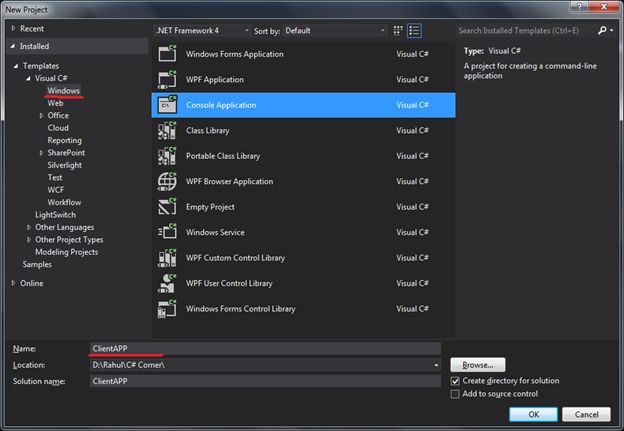Select the Silverlight category

[64, 165]
